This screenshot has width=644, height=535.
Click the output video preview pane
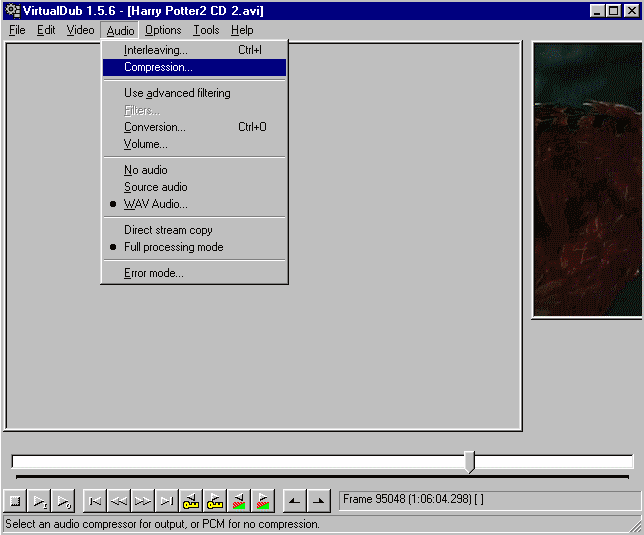point(588,180)
